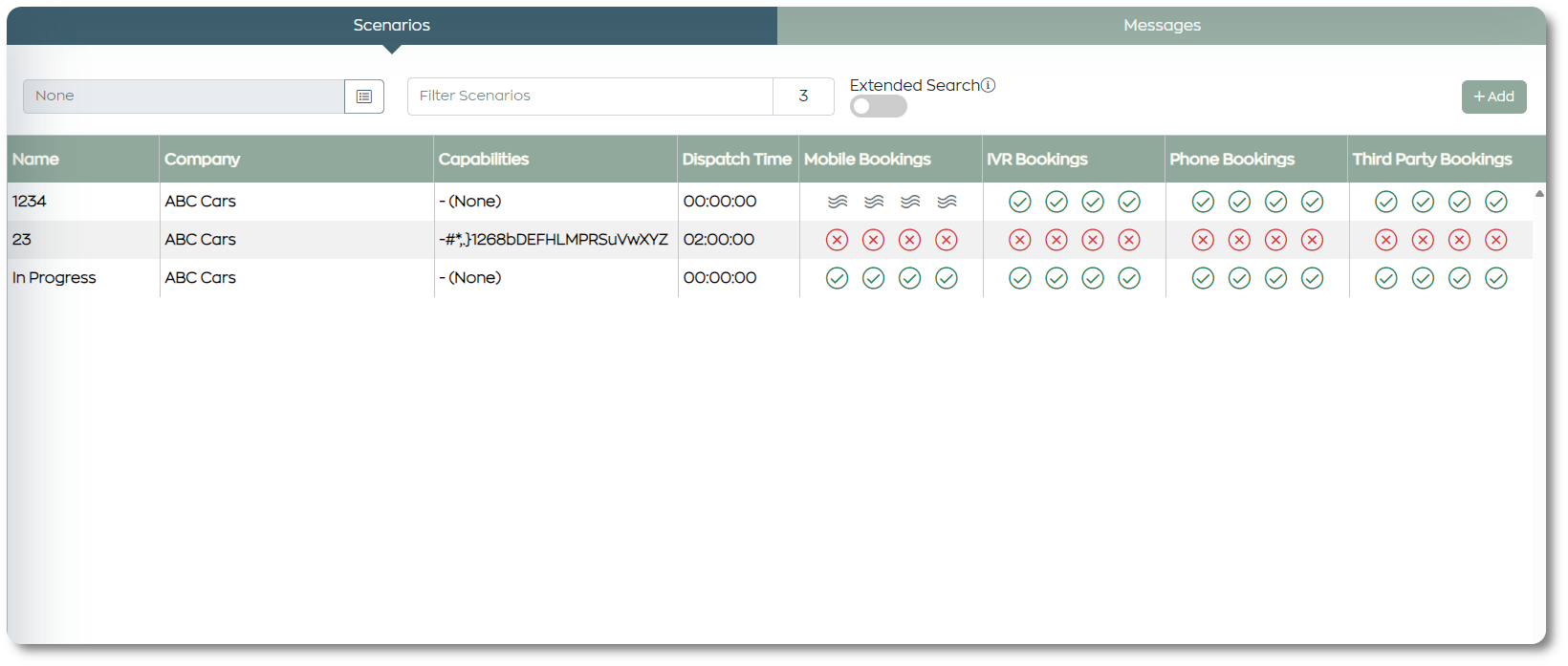Click first IVR Bookings check icon in row 1234
The image size is (1568, 666).
[x=1020, y=202]
